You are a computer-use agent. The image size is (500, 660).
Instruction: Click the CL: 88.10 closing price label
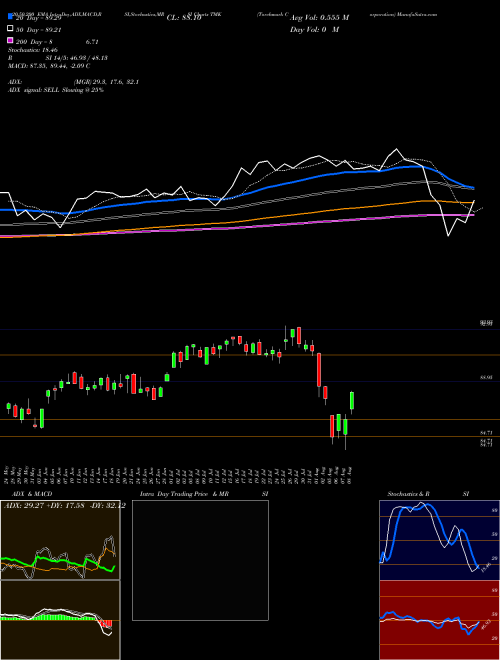coord(184,18)
